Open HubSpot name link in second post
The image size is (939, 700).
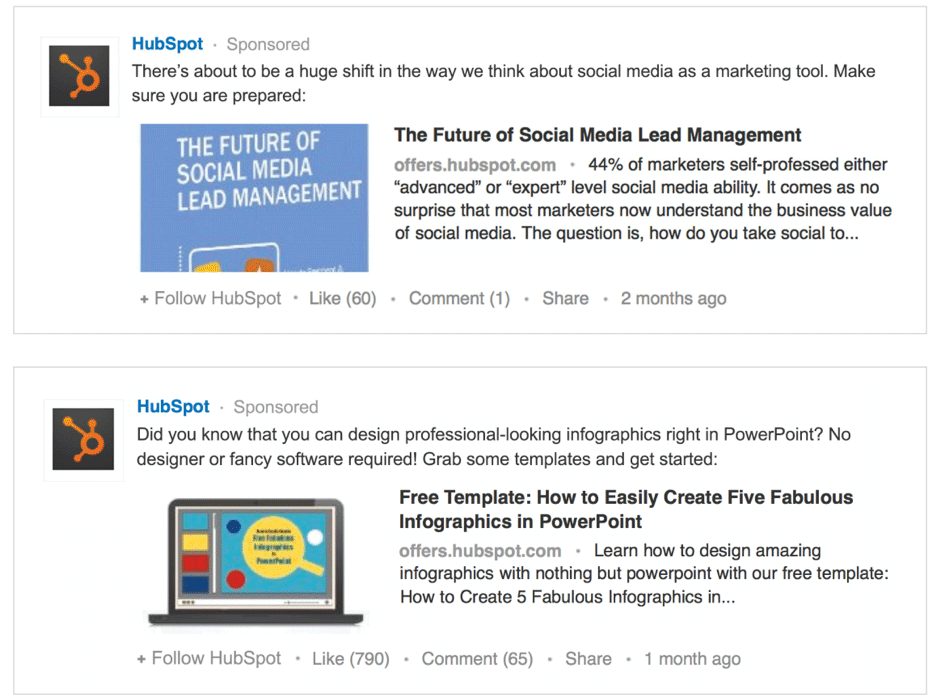pos(173,407)
